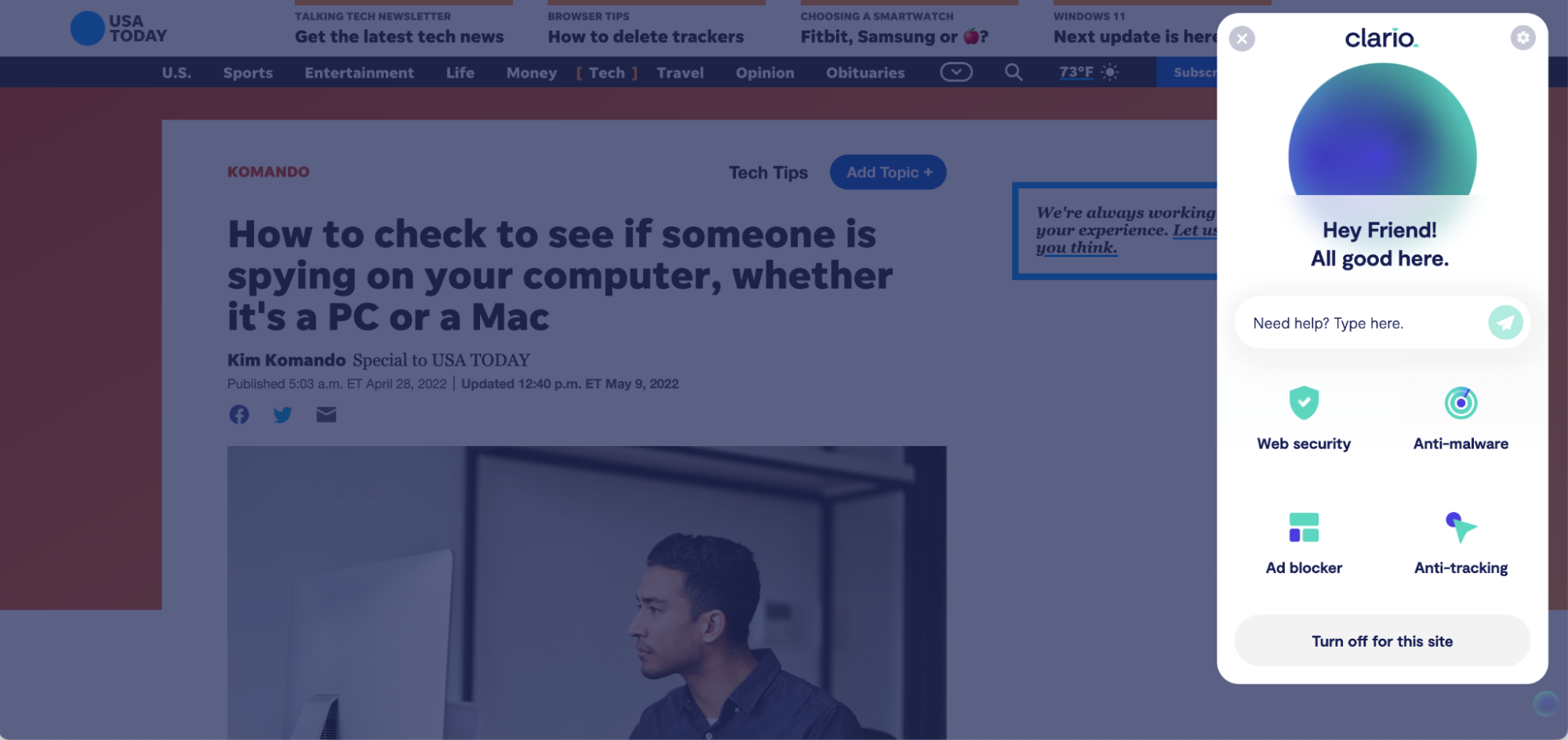Close the Clario popup panel

coord(1242,38)
